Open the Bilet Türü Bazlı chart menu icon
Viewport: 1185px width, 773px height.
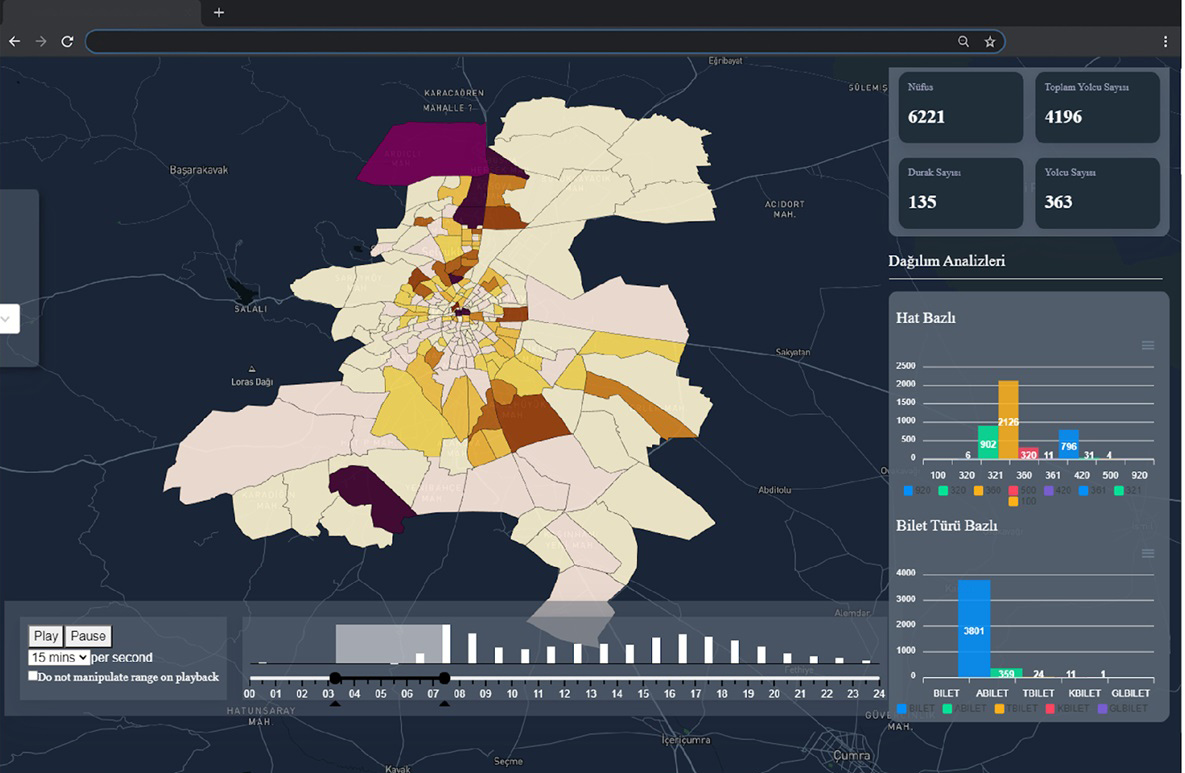[x=1147, y=553]
